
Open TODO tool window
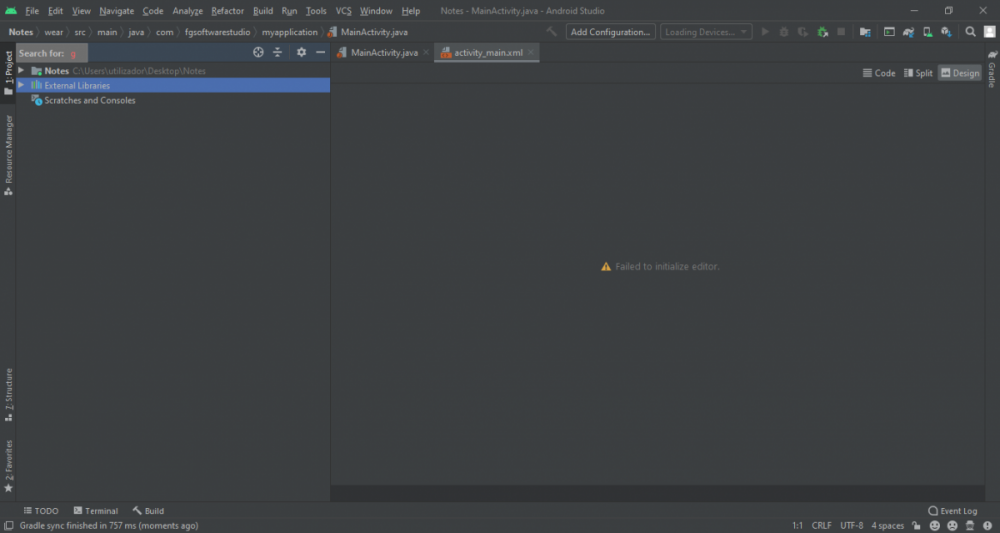coord(41,511)
